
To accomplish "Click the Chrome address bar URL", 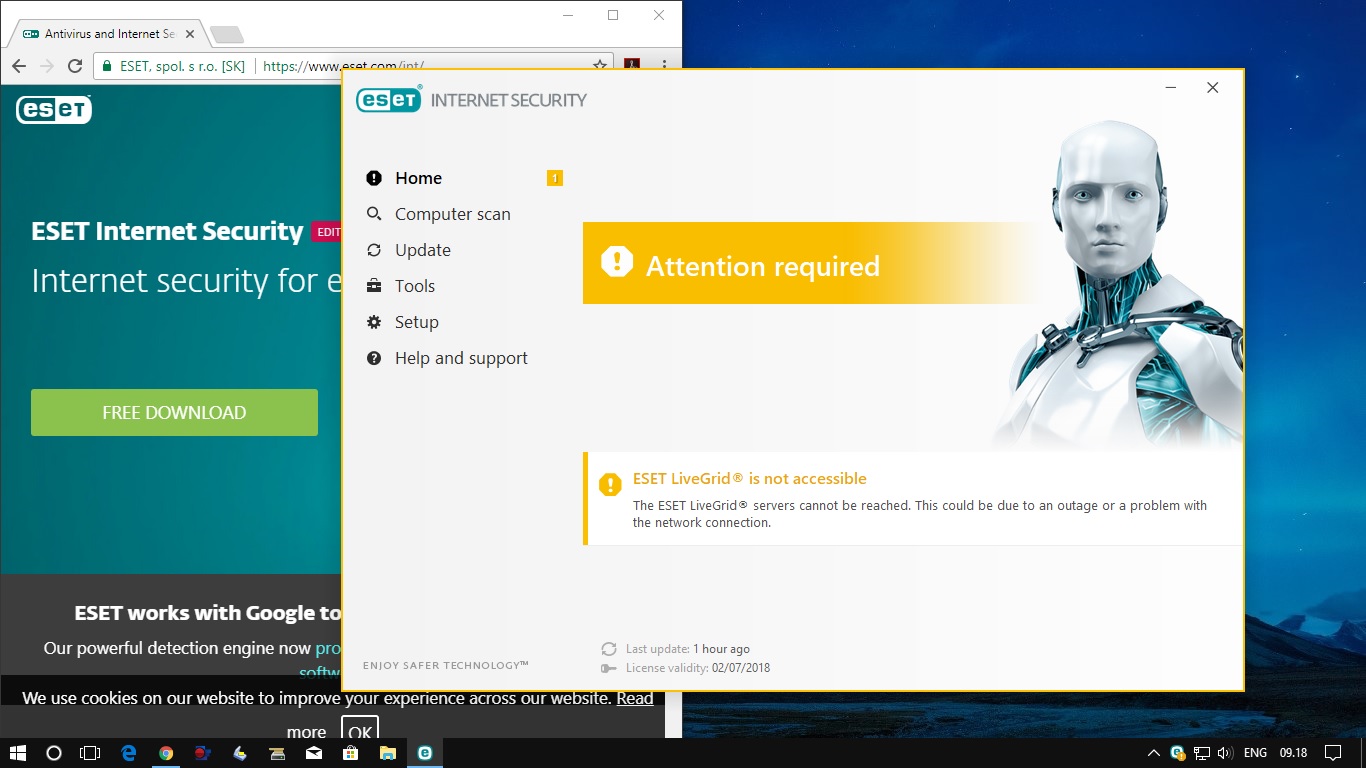I will 343,66.
